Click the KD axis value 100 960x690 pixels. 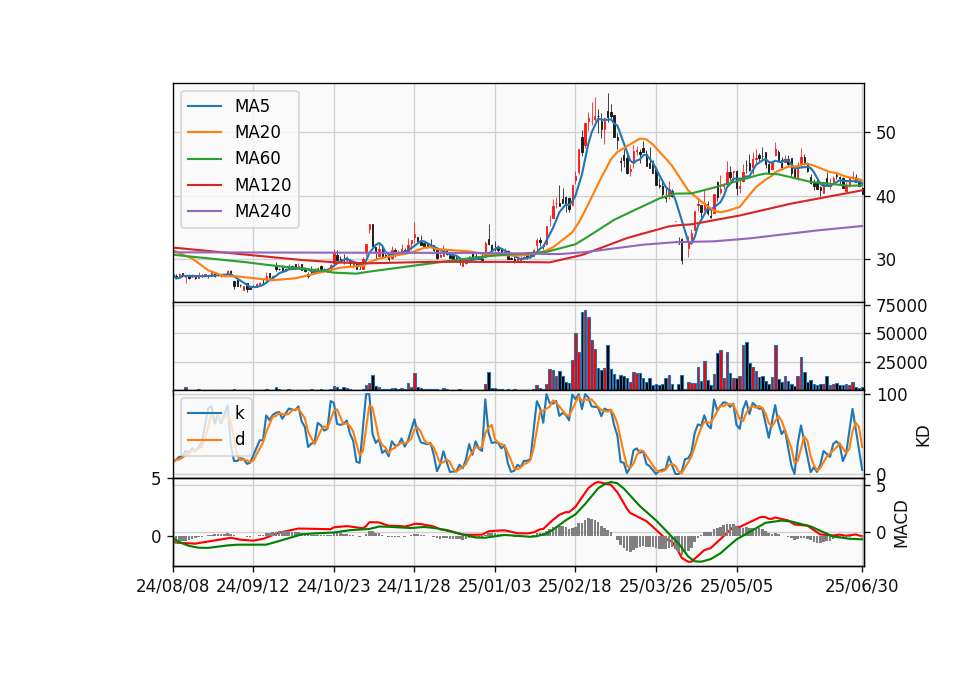click(891, 396)
